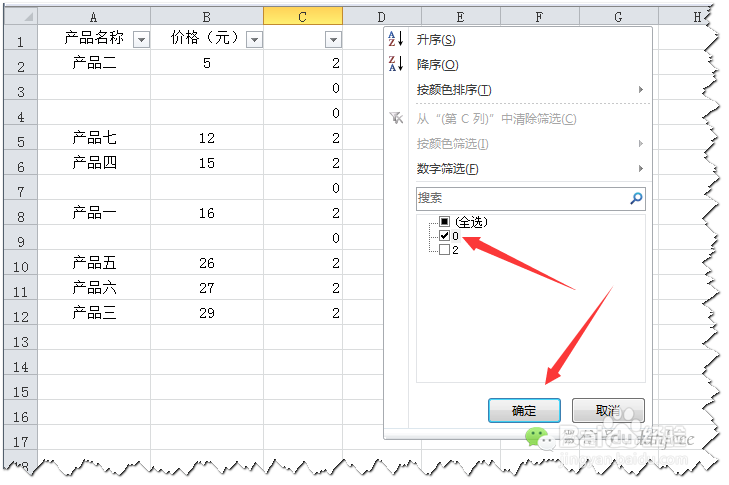The height and width of the screenshot is (485, 729).
Task: Click price cell with value 26
Action: (207, 263)
